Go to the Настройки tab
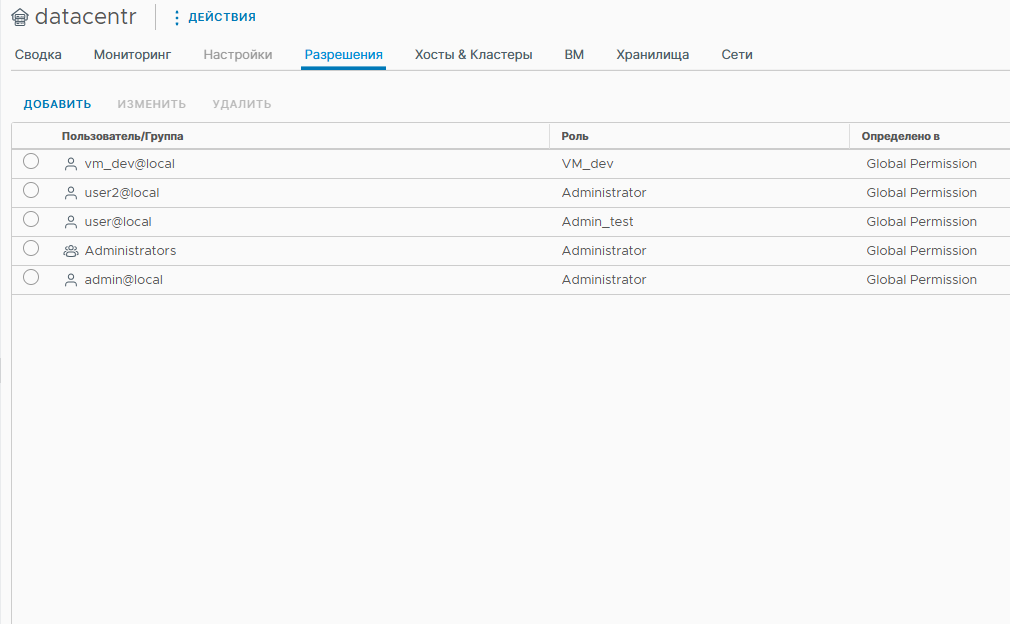The image size is (1010, 624). [x=238, y=55]
